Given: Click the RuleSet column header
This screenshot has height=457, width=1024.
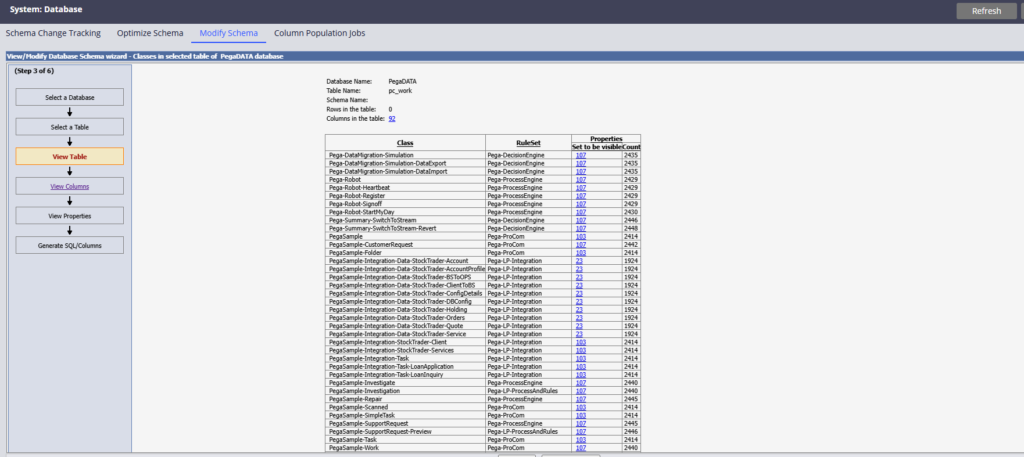Looking at the screenshot, I should tap(528, 142).
